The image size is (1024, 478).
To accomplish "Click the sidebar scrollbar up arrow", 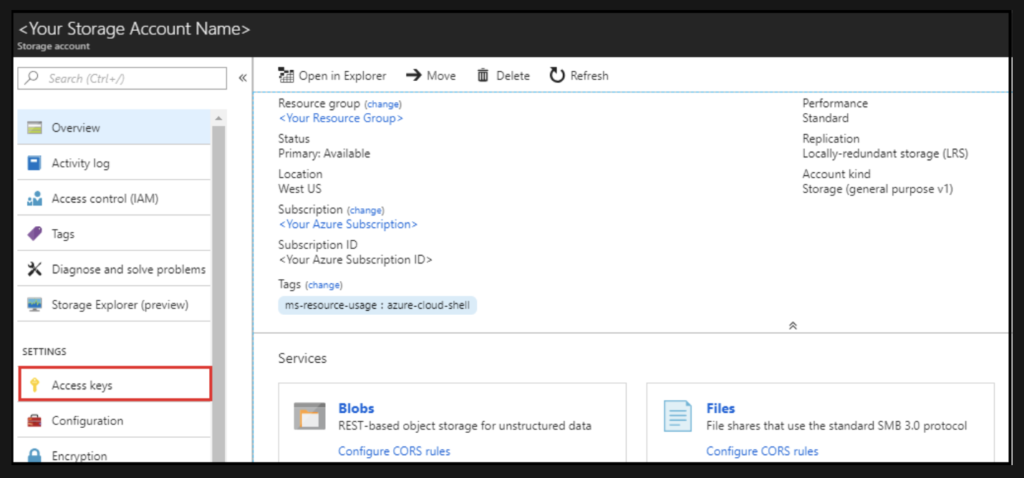I will tap(218, 118).
